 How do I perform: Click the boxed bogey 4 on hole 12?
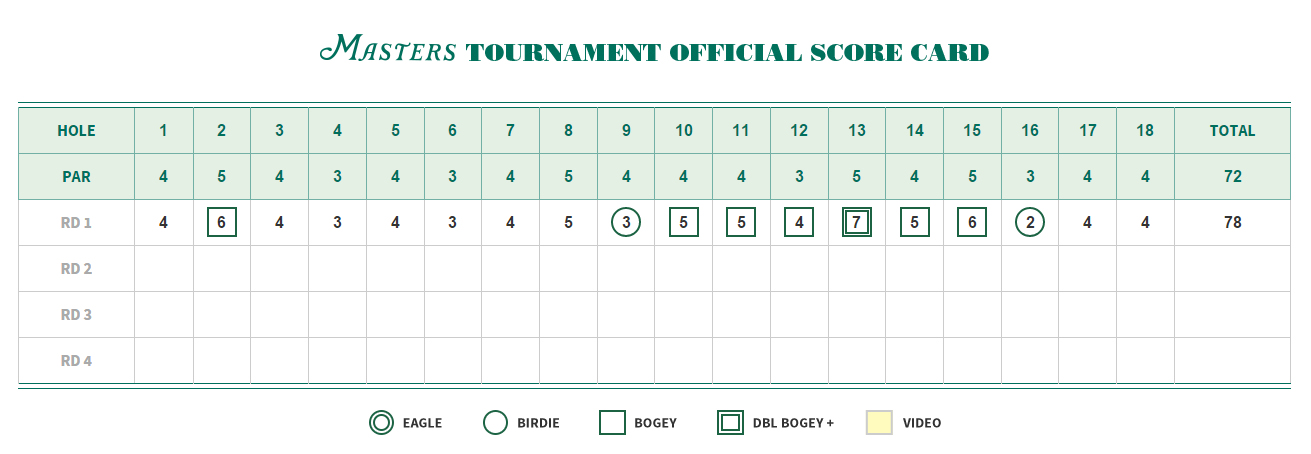click(x=798, y=223)
